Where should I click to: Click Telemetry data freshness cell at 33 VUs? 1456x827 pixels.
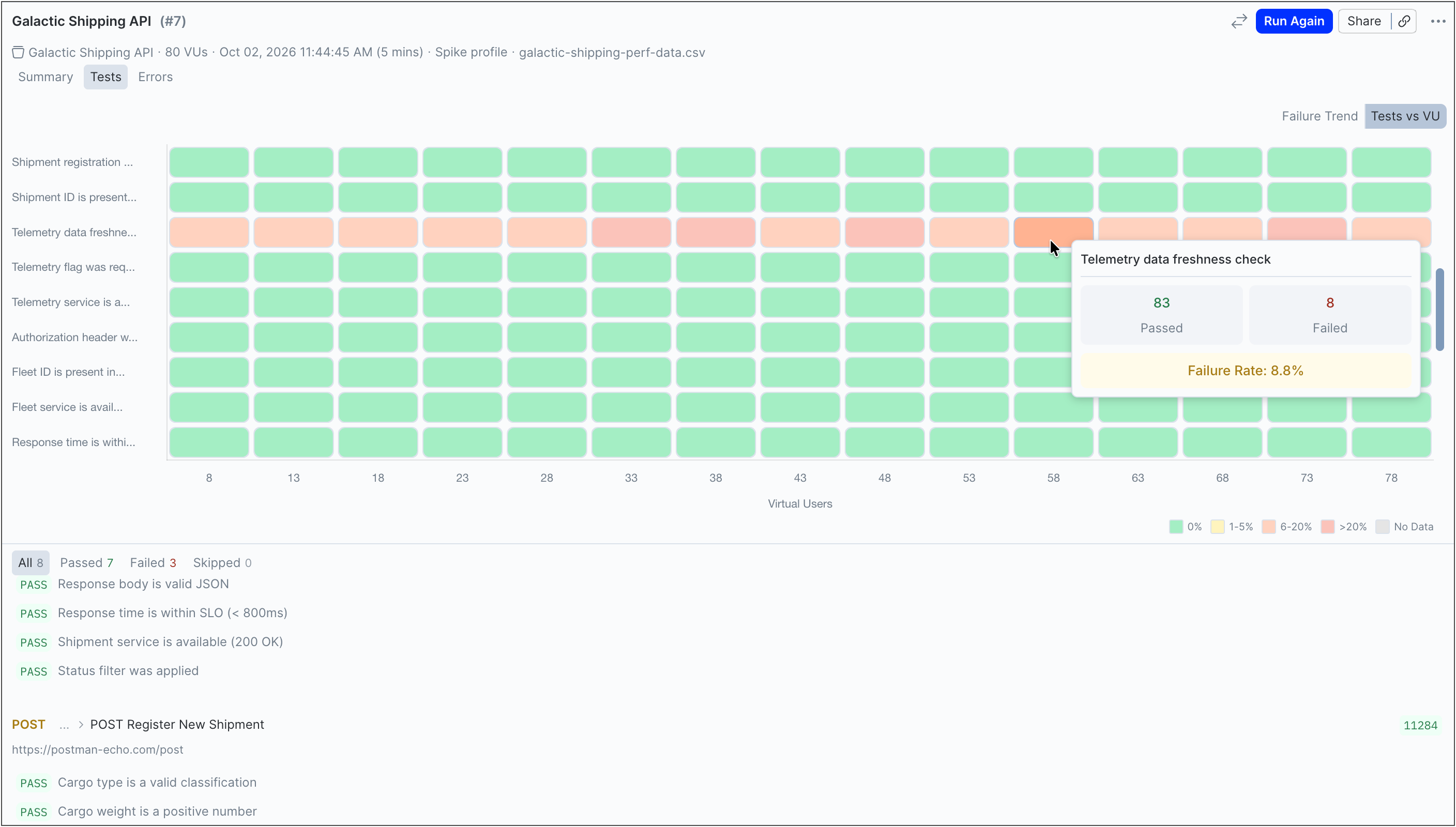pos(631,232)
